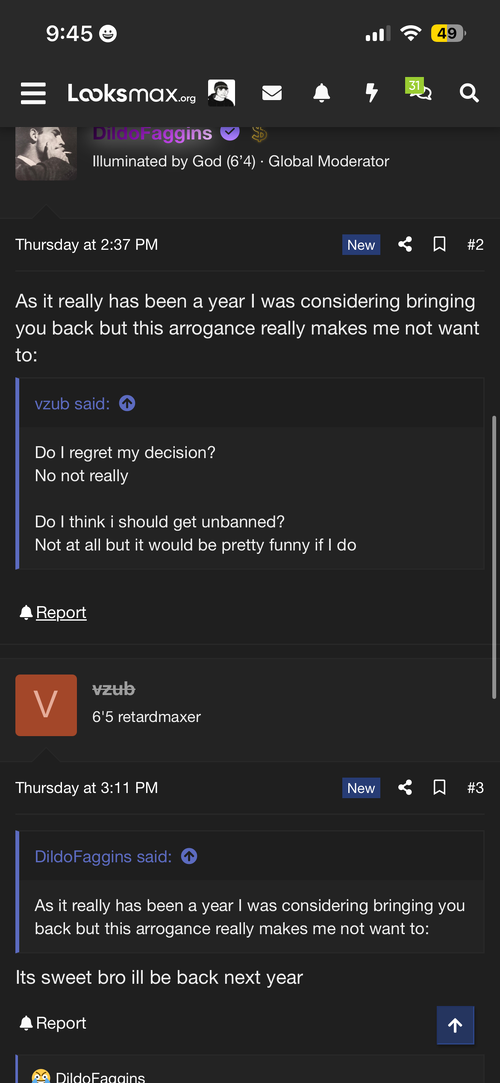Image resolution: width=500 pixels, height=1083 pixels.
Task: Report vzub's post #3
Action: coord(53,1023)
